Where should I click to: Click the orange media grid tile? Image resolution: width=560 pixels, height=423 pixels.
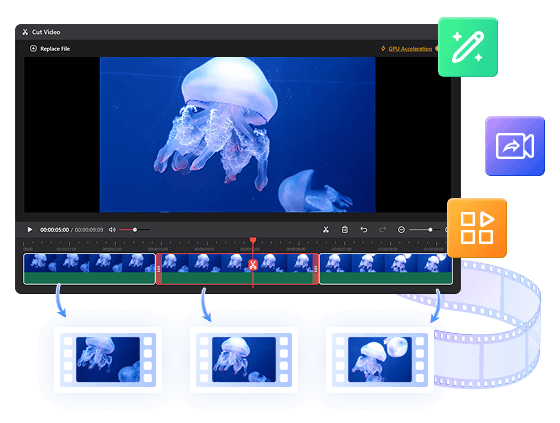tap(477, 228)
